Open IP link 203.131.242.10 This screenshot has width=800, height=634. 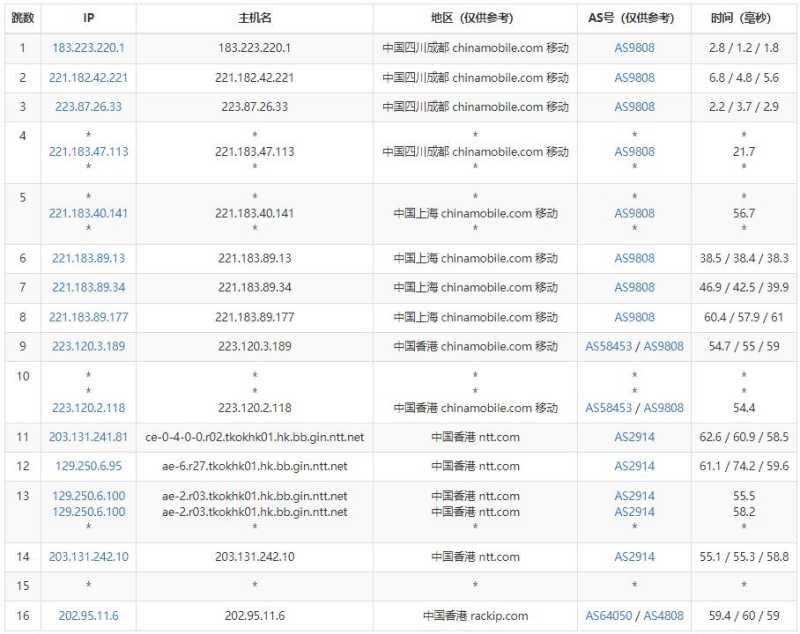[88, 556]
